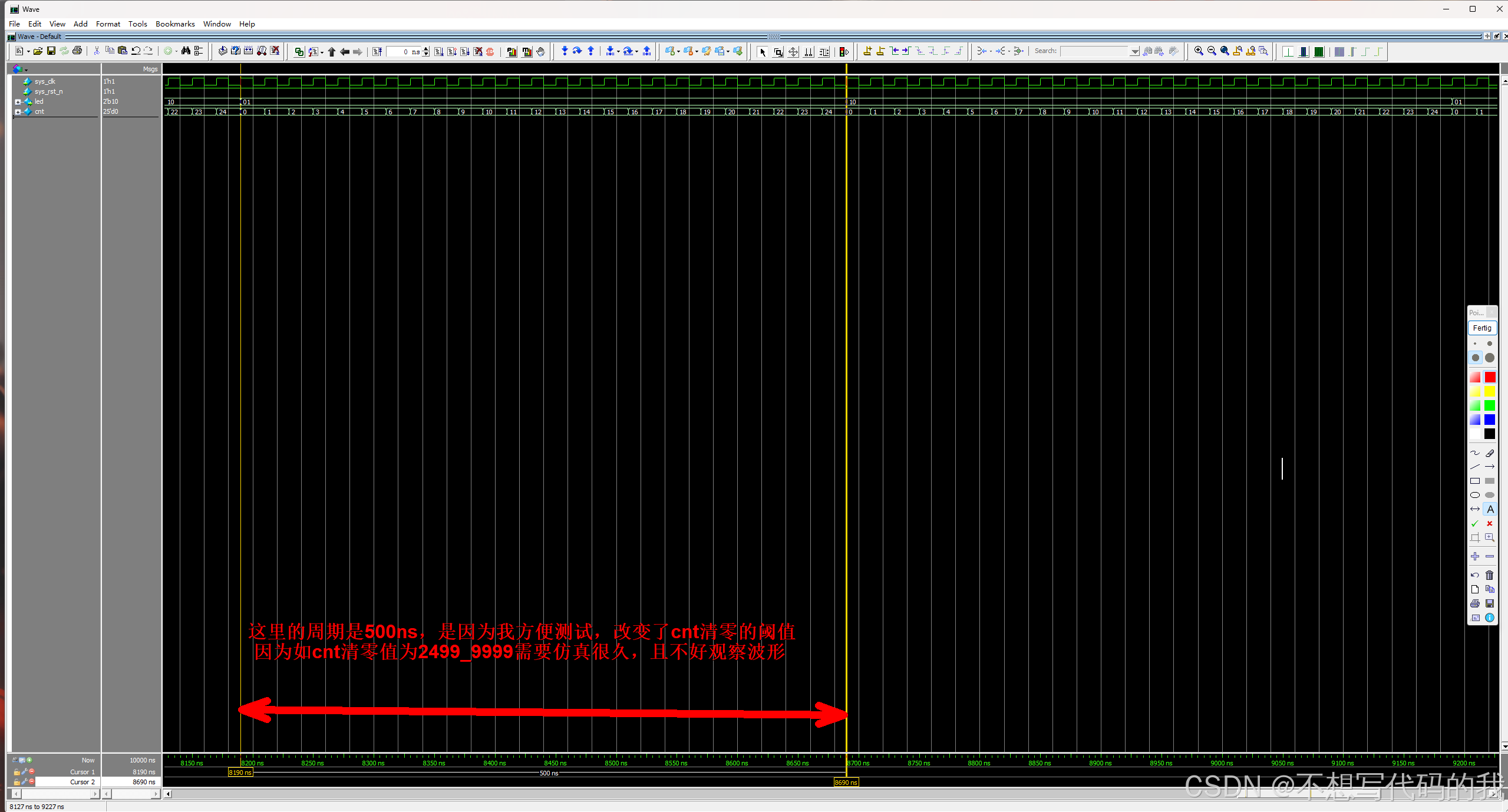Click the Zoom Full icon
The image size is (1508, 812).
tap(1225, 51)
